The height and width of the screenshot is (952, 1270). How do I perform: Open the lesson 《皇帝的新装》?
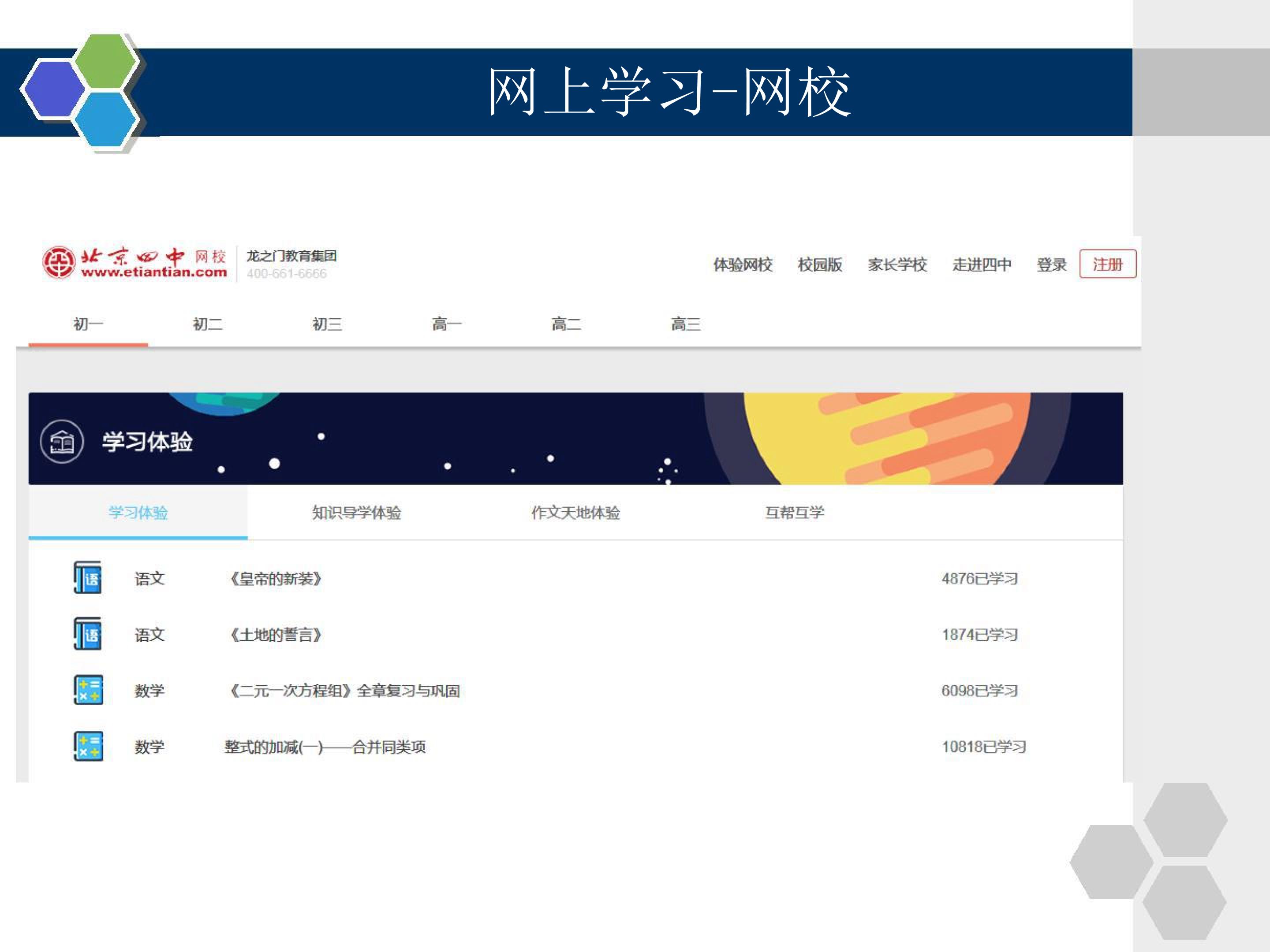point(275,578)
